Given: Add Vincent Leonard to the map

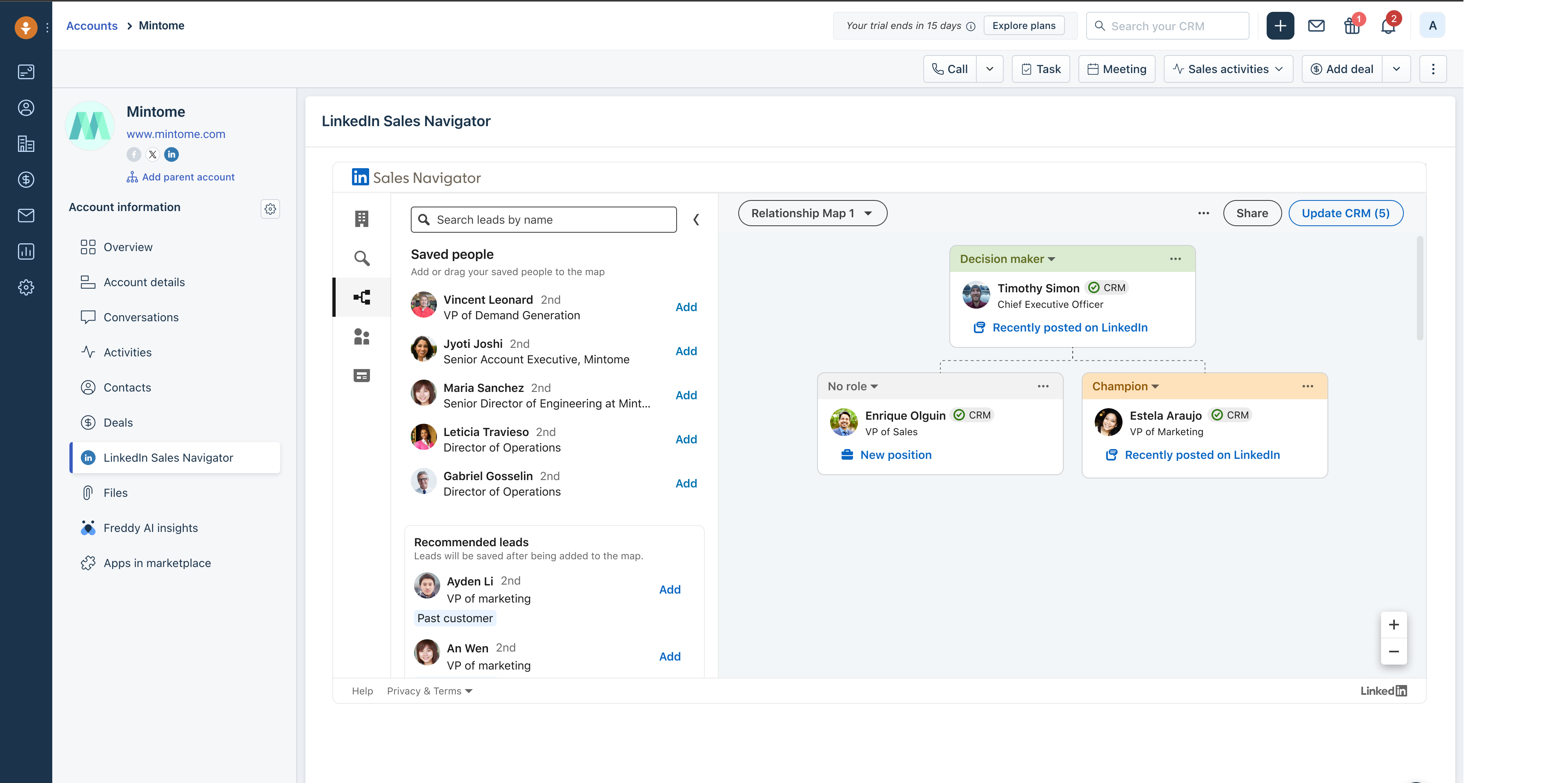Looking at the screenshot, I should coord(686,307).
